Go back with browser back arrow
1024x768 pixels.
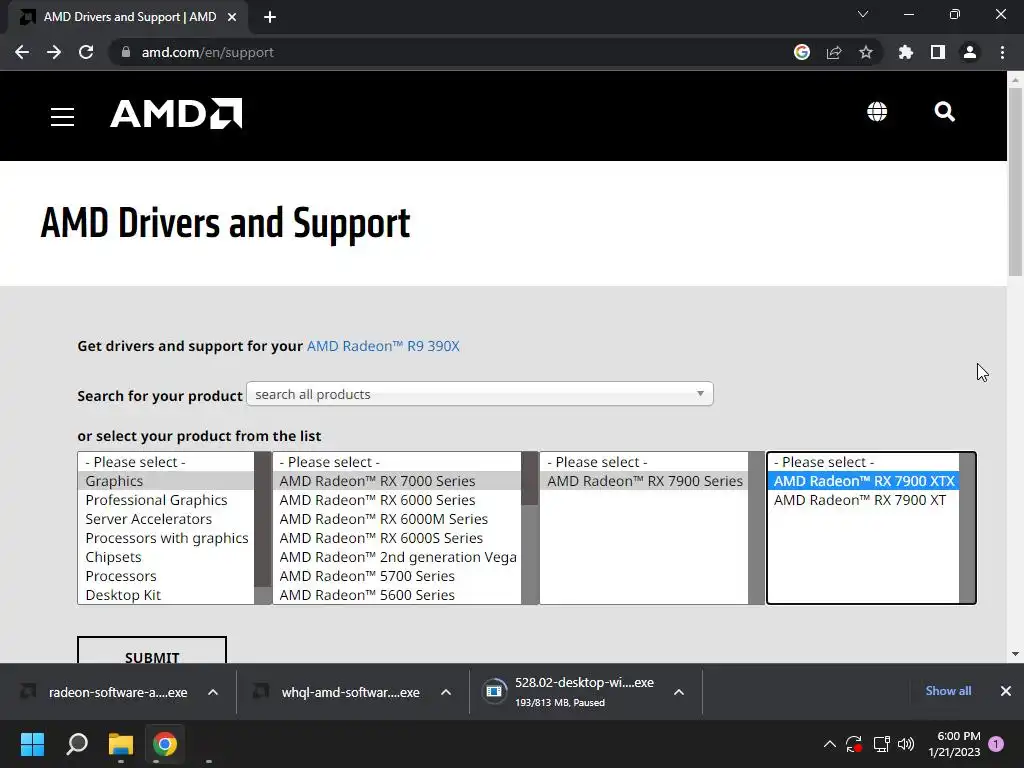click(x=22, y=52)
